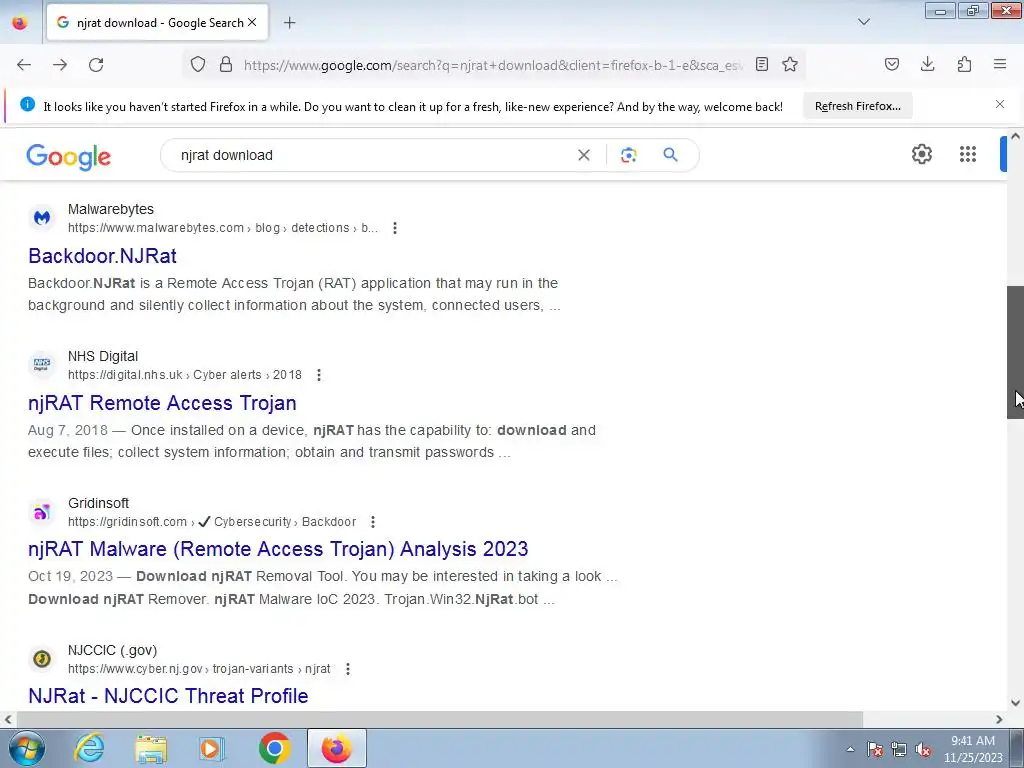Reload the current page
The width and height of the screenshot is (1024, 768).
click(x=96, y=65)
